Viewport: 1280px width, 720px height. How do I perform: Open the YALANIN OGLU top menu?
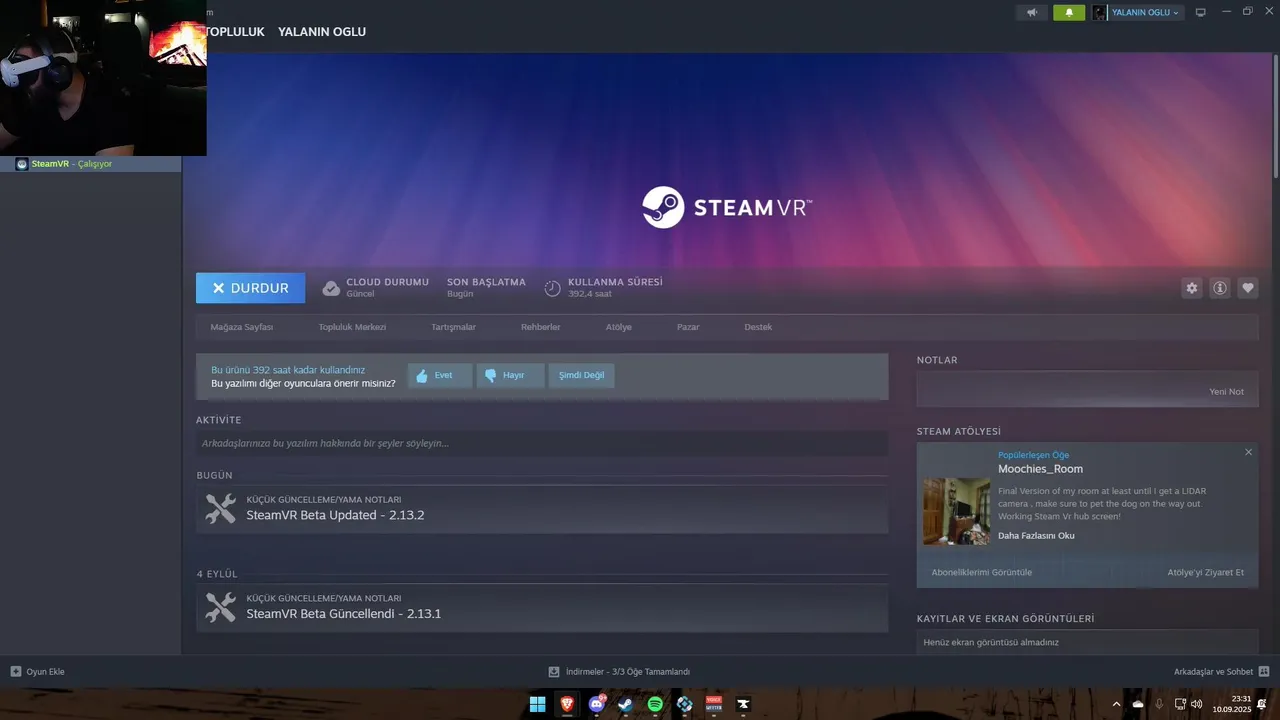coord(322,32)
